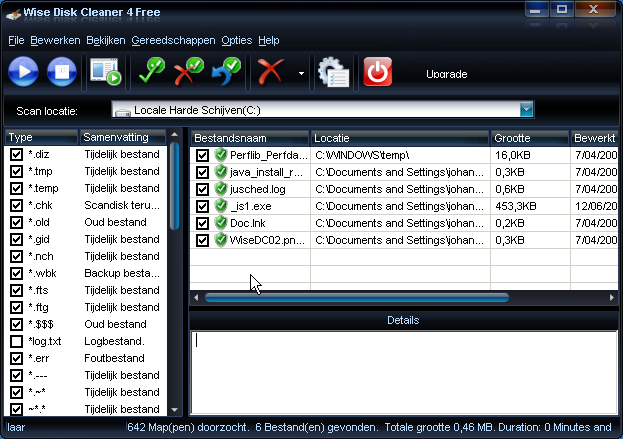Sort by Bewerkt column header
Image resolution: width=623 pixels, height=439 pixels.
tap(594, 138)
